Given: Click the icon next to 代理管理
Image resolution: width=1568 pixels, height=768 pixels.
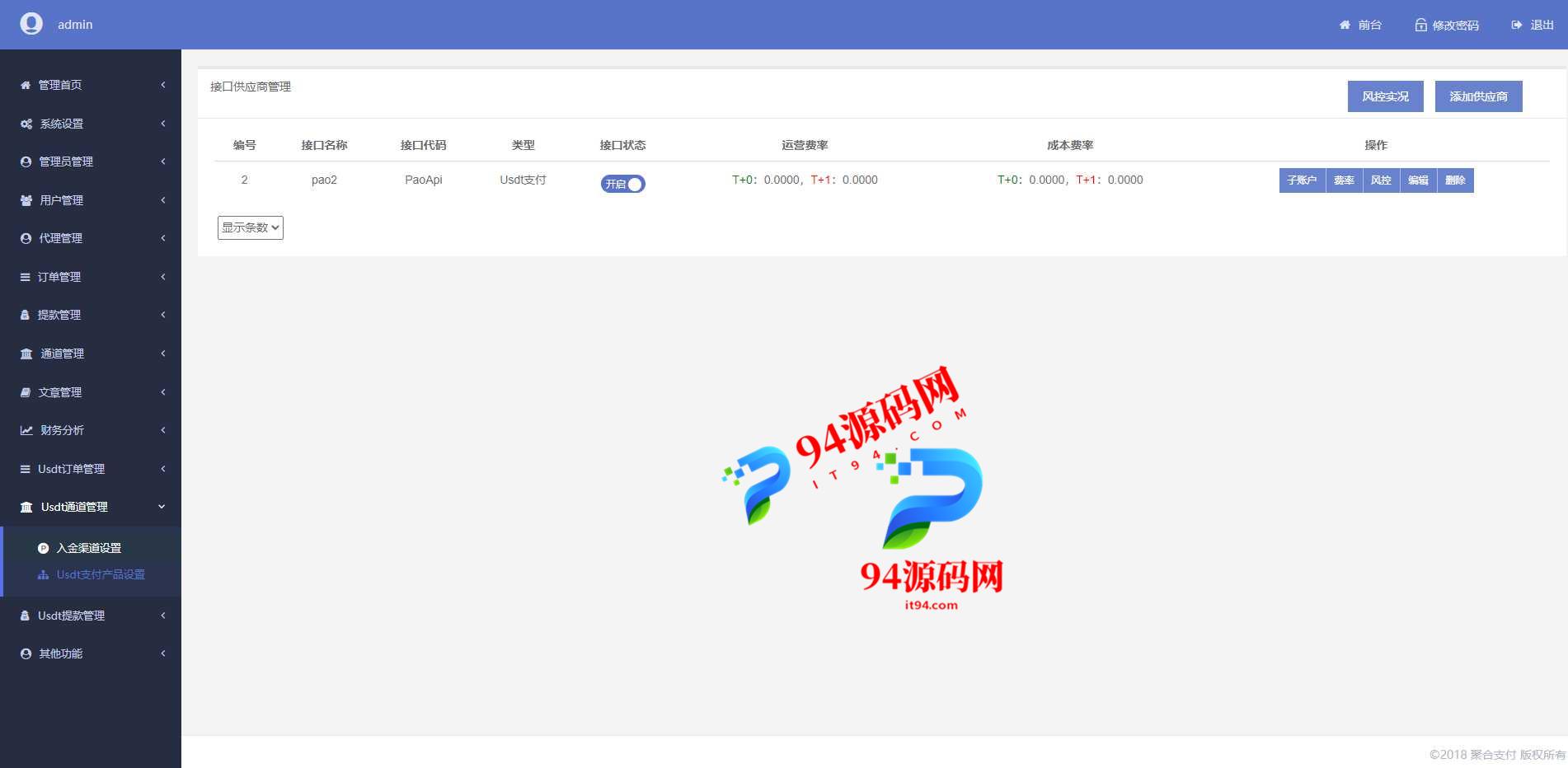Looking at the screenshot, I should pos(26,238).
